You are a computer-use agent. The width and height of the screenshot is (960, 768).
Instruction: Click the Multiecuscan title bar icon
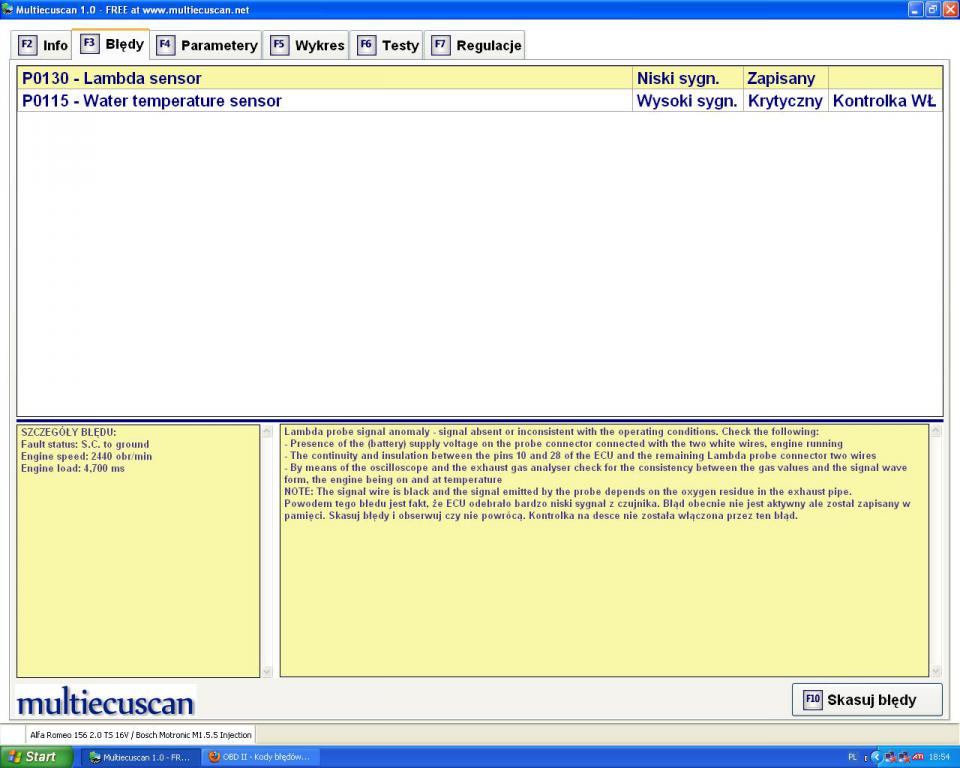pos(7,9)
